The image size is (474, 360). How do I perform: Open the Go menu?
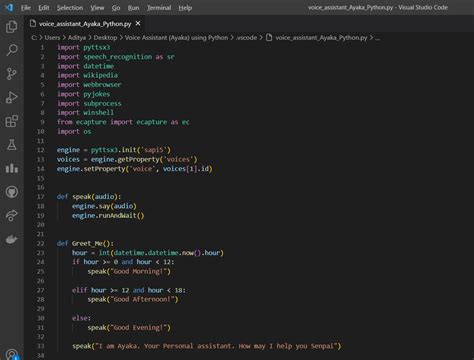116,8
